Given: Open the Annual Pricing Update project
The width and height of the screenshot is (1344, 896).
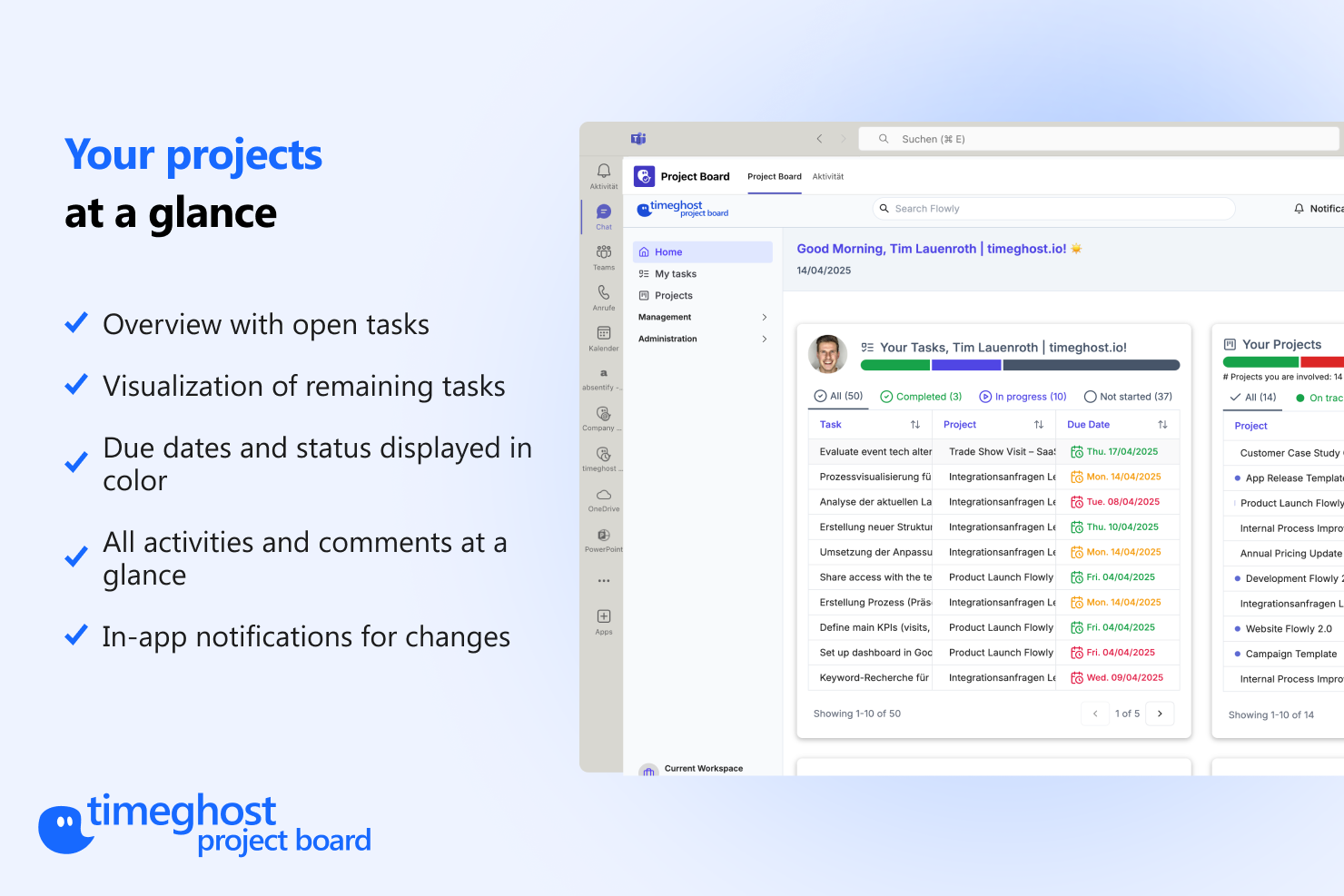Looking at the screenshot, I should click(x=1291, y=554).
